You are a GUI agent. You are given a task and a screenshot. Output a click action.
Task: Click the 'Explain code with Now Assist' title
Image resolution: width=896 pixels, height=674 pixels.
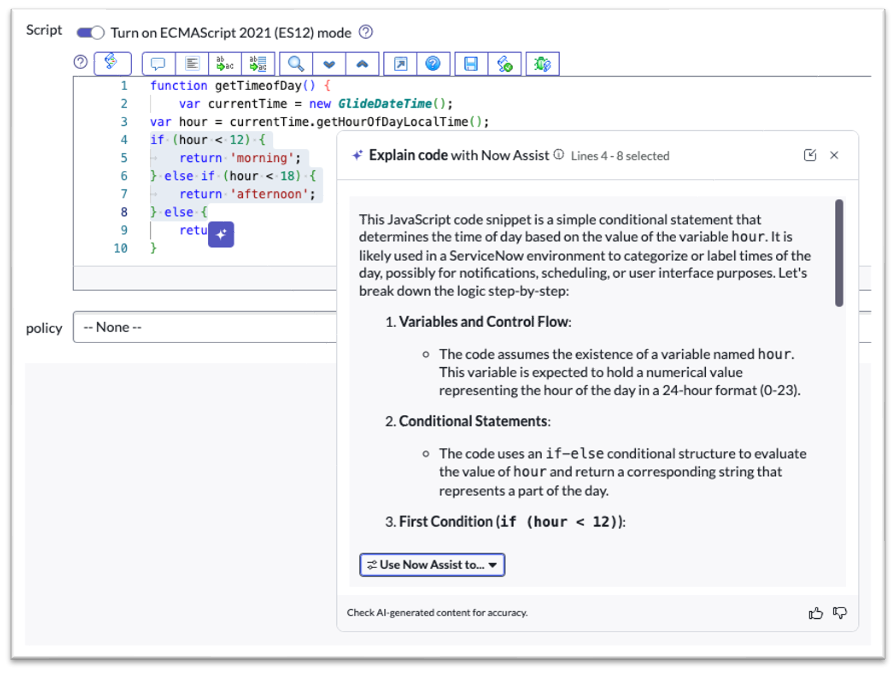[459, 155]
